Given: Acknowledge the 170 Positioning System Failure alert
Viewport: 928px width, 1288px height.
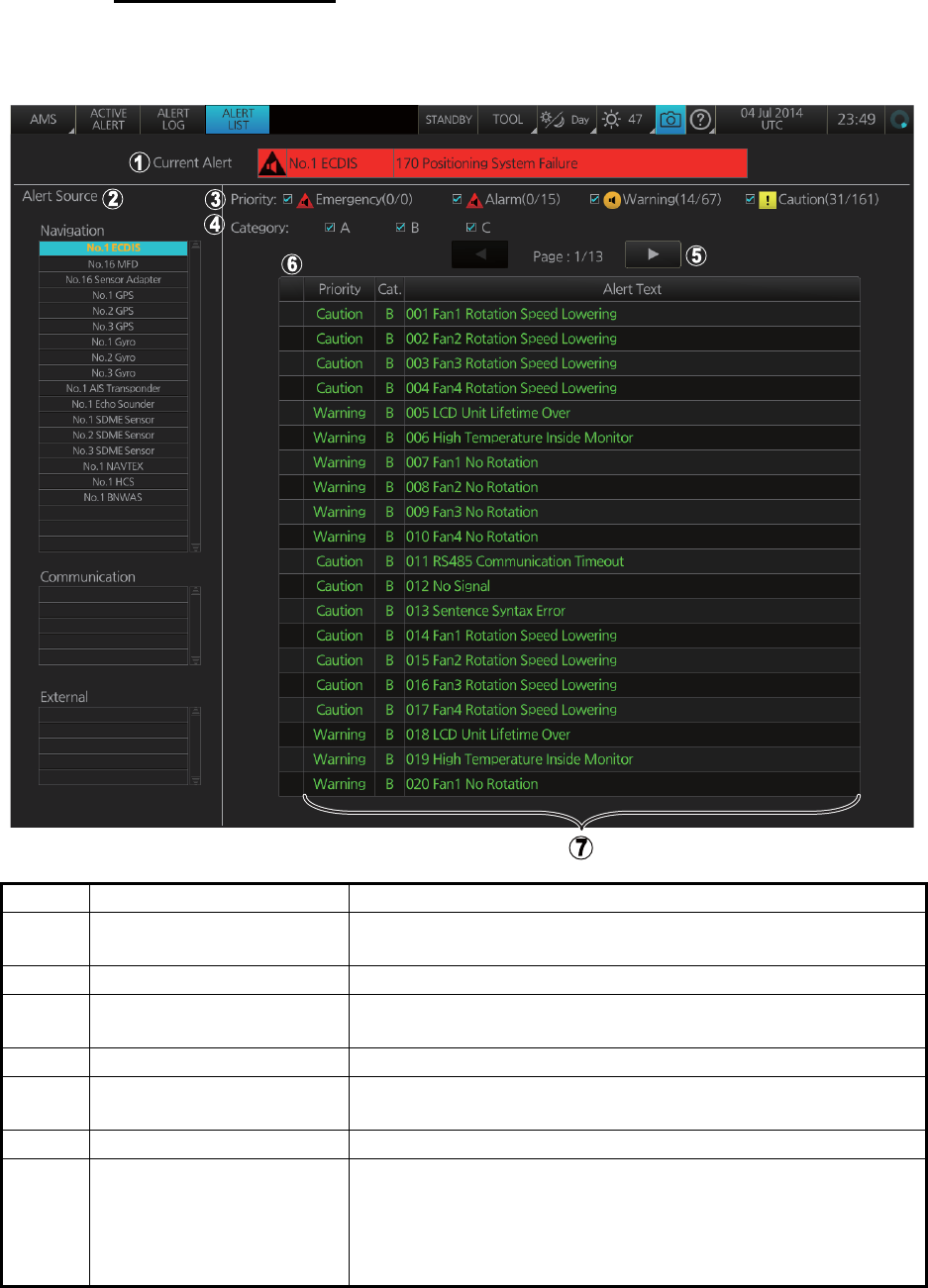Looking at the screenshot, I should click(502, 162).
